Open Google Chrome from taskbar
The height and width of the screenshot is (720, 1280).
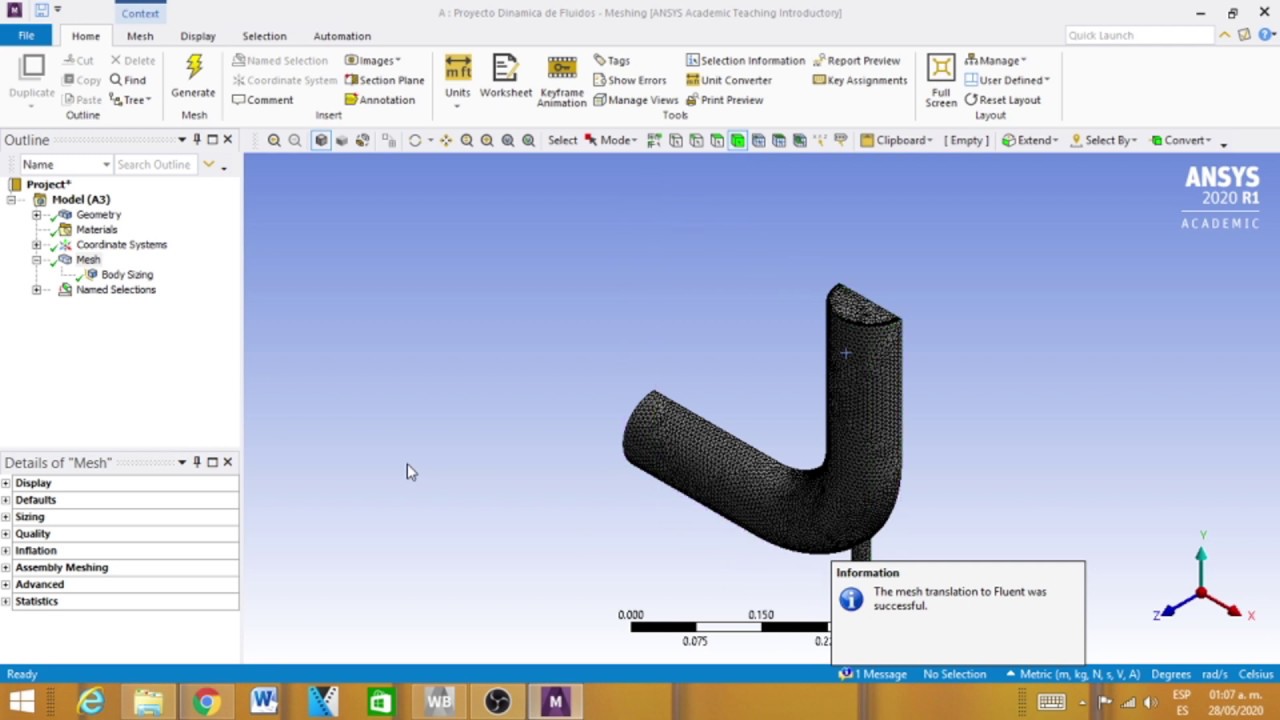point(207,701)
